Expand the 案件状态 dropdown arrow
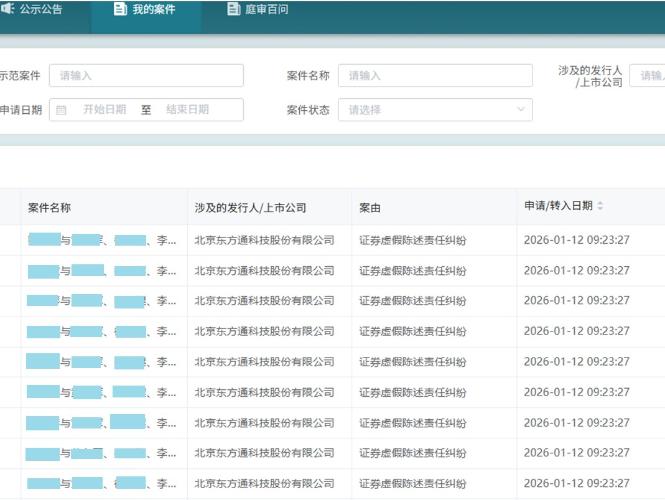The width and height of the screenshot is (665, 500). click(x=520, y=110)
